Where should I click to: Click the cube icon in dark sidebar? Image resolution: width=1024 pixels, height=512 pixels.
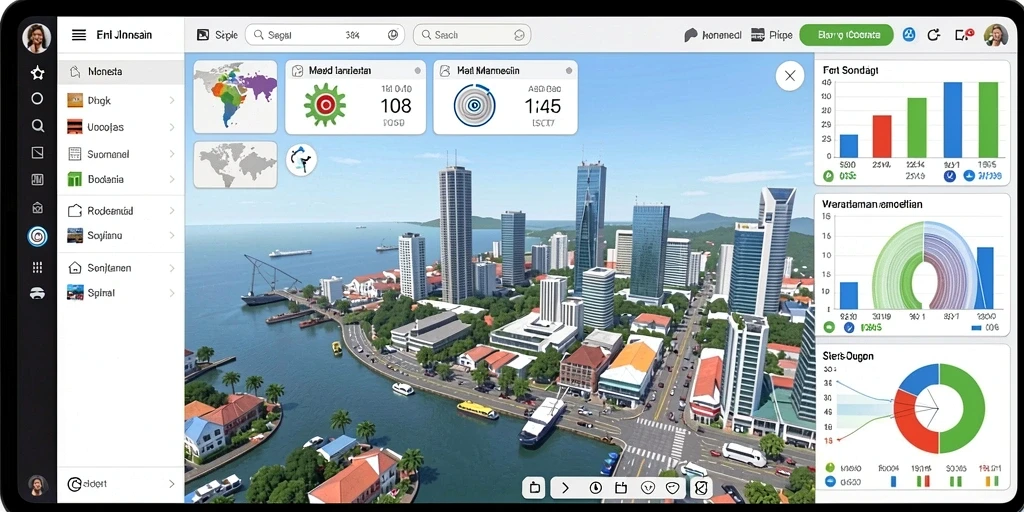click(37, 208)
